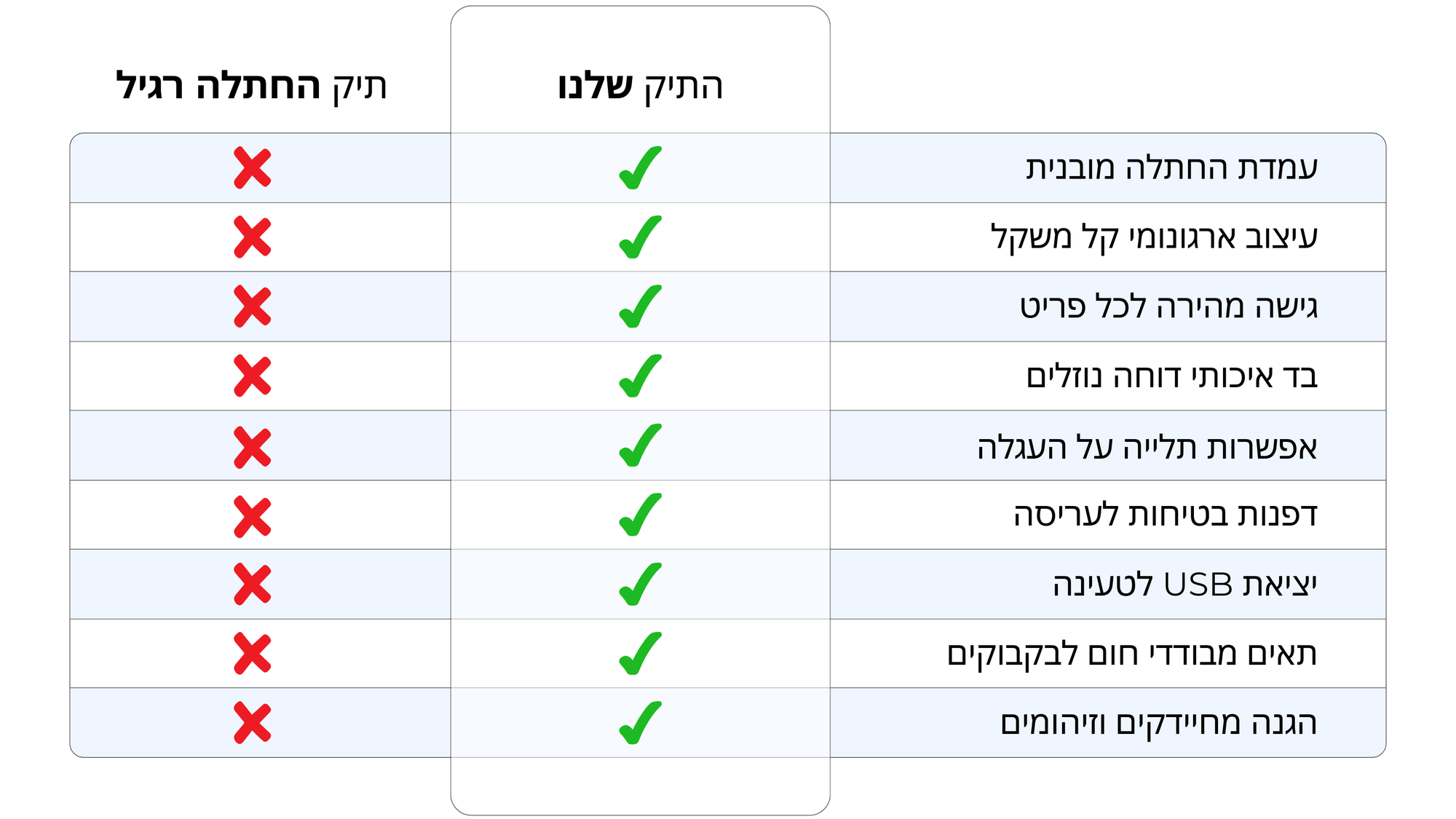Select the green checkmark for דפנות בטיחות לעריסה

click(x=640, y=515)
